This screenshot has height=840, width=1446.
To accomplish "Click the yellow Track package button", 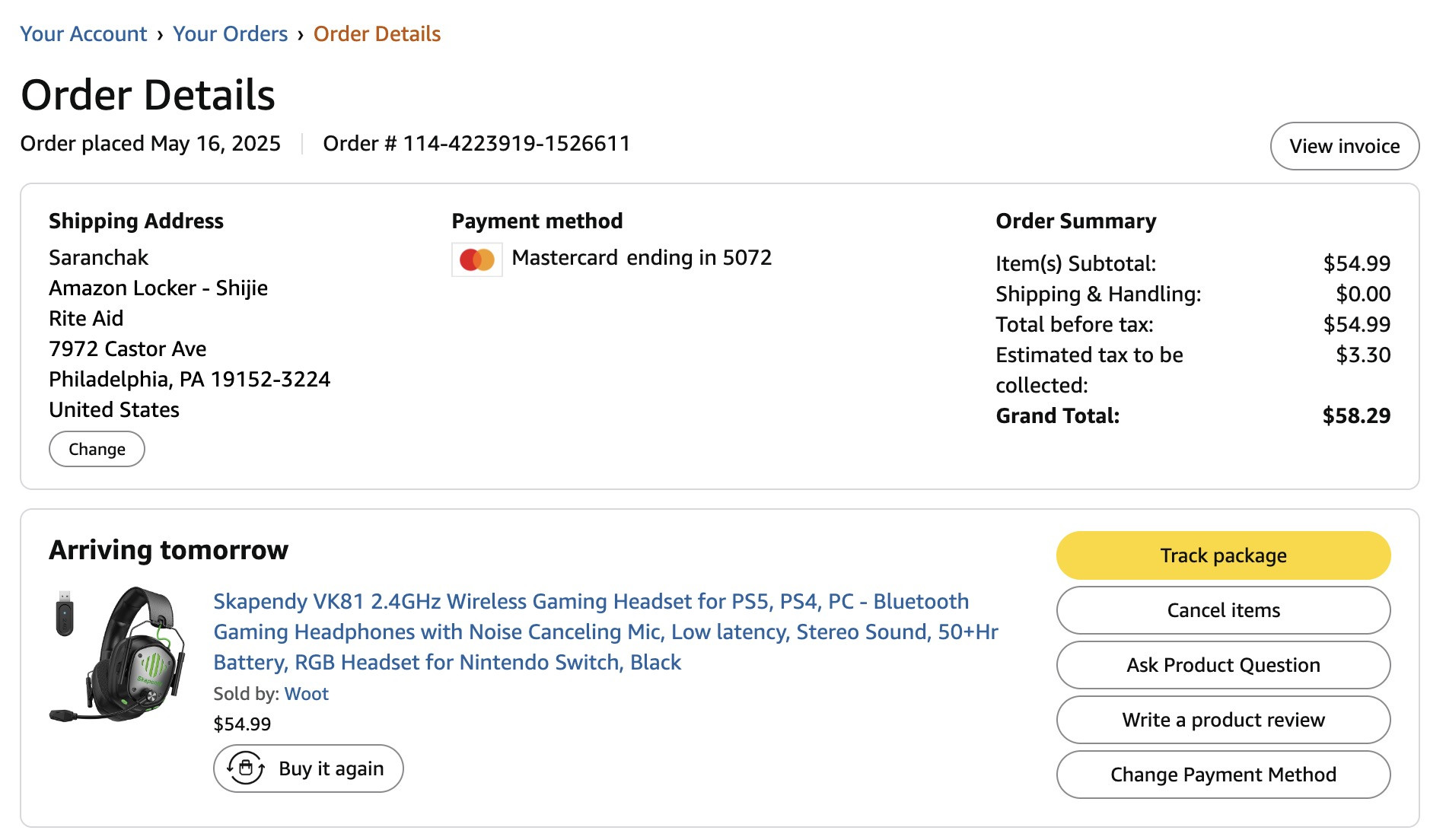I will point(1223,555).
